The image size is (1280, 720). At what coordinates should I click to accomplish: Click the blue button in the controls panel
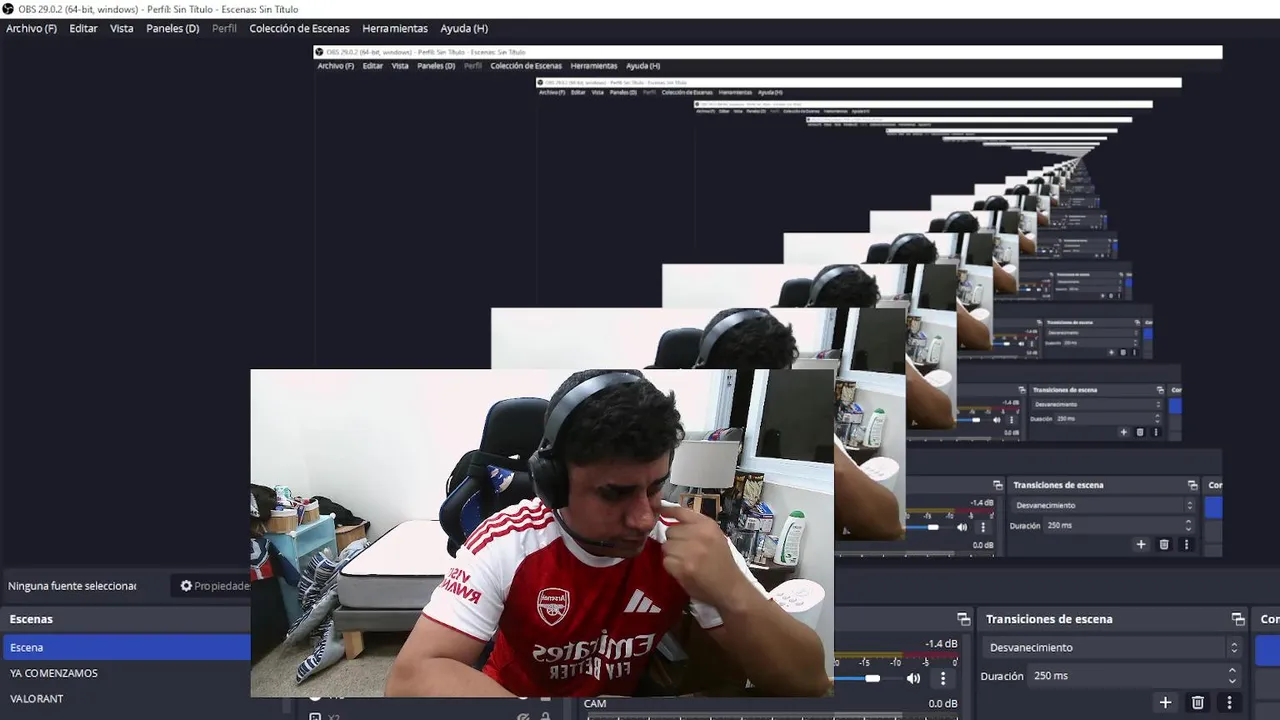click(1267, 650)
